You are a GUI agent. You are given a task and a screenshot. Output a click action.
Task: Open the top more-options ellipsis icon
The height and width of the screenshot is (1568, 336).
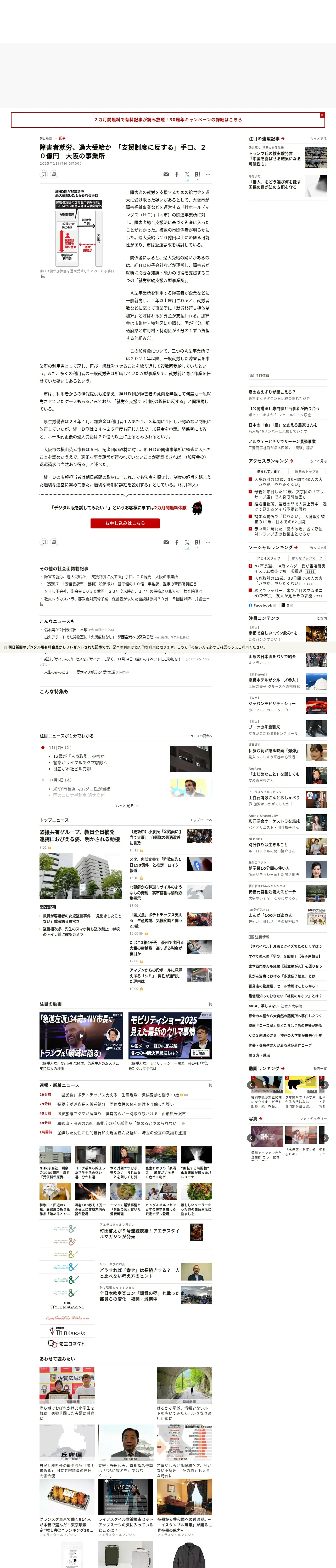tap(208, 175)
